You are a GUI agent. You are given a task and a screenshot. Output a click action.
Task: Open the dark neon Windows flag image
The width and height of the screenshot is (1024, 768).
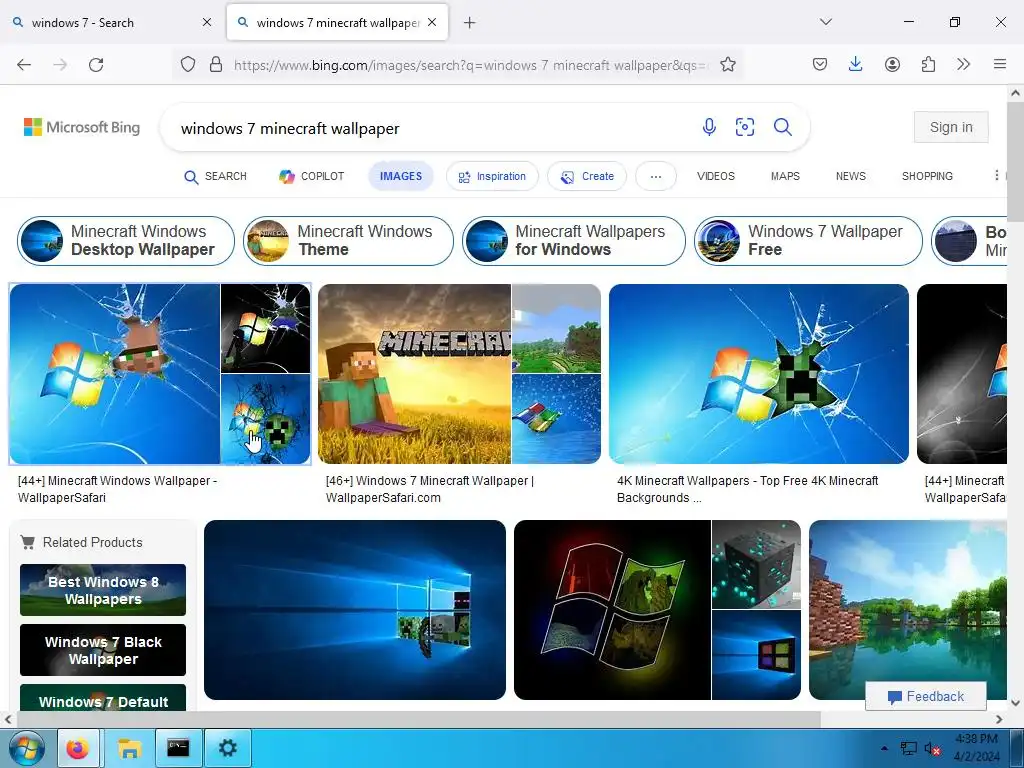[612, 610]
